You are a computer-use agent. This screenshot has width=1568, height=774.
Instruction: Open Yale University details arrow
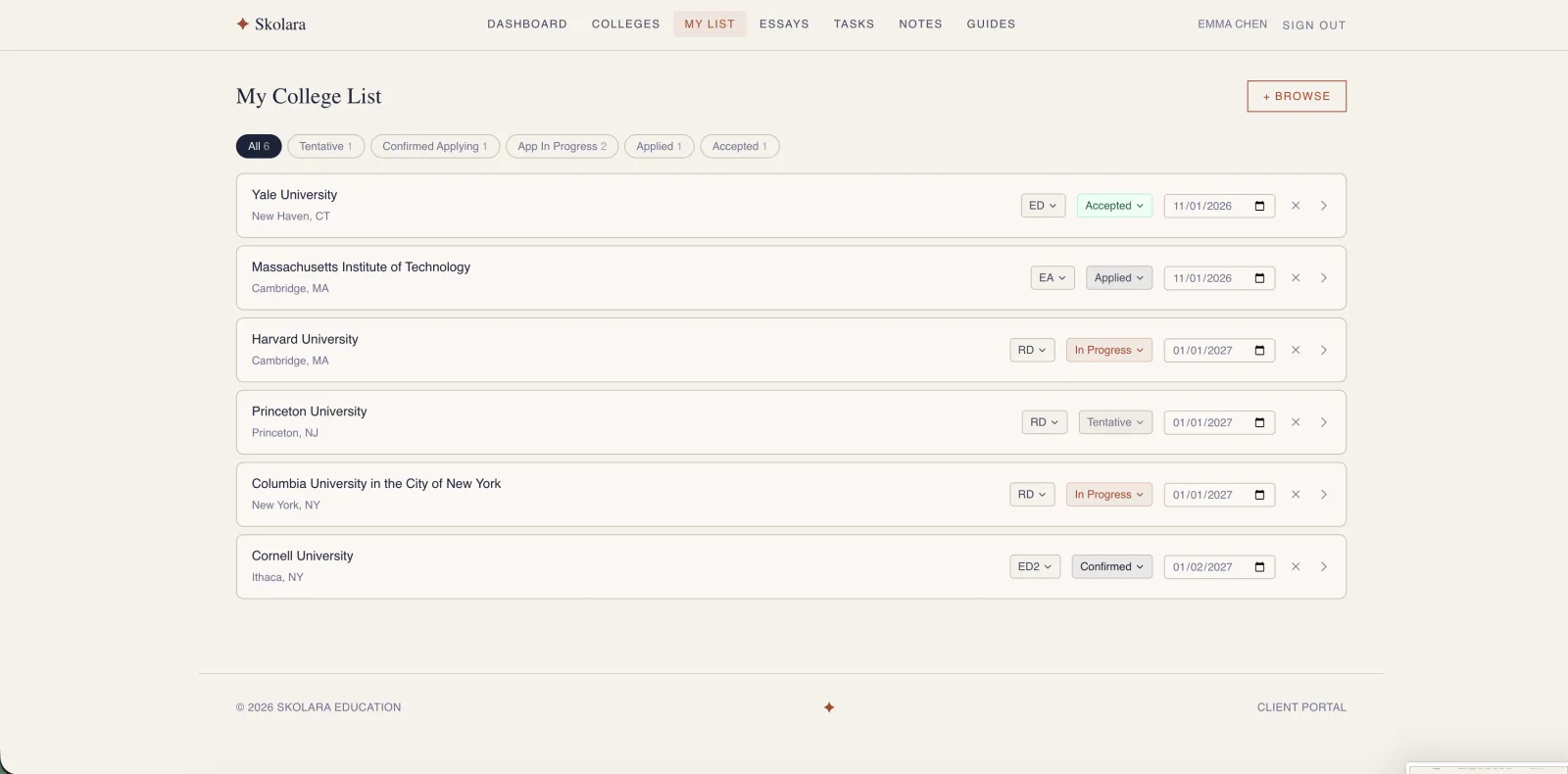[x=1324, y=206]
